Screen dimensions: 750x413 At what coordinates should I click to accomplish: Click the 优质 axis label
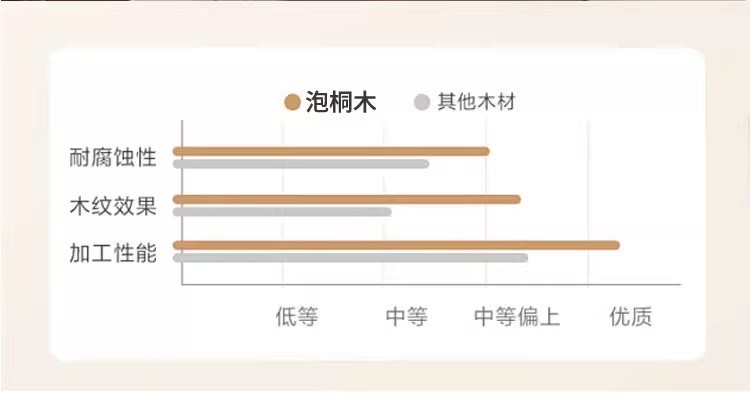(x=631, y=318)
